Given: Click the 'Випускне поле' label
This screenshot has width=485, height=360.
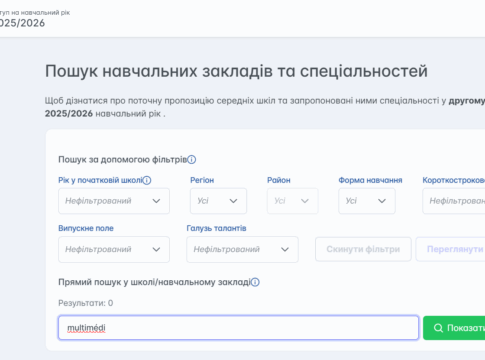Looking at the screenshot, I should click(86, 228).
